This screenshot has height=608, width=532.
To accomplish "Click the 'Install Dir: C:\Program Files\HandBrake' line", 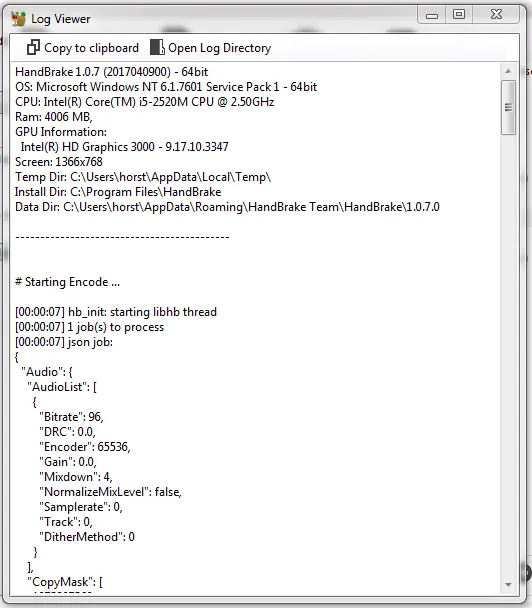I will click(x=118, y=192).
